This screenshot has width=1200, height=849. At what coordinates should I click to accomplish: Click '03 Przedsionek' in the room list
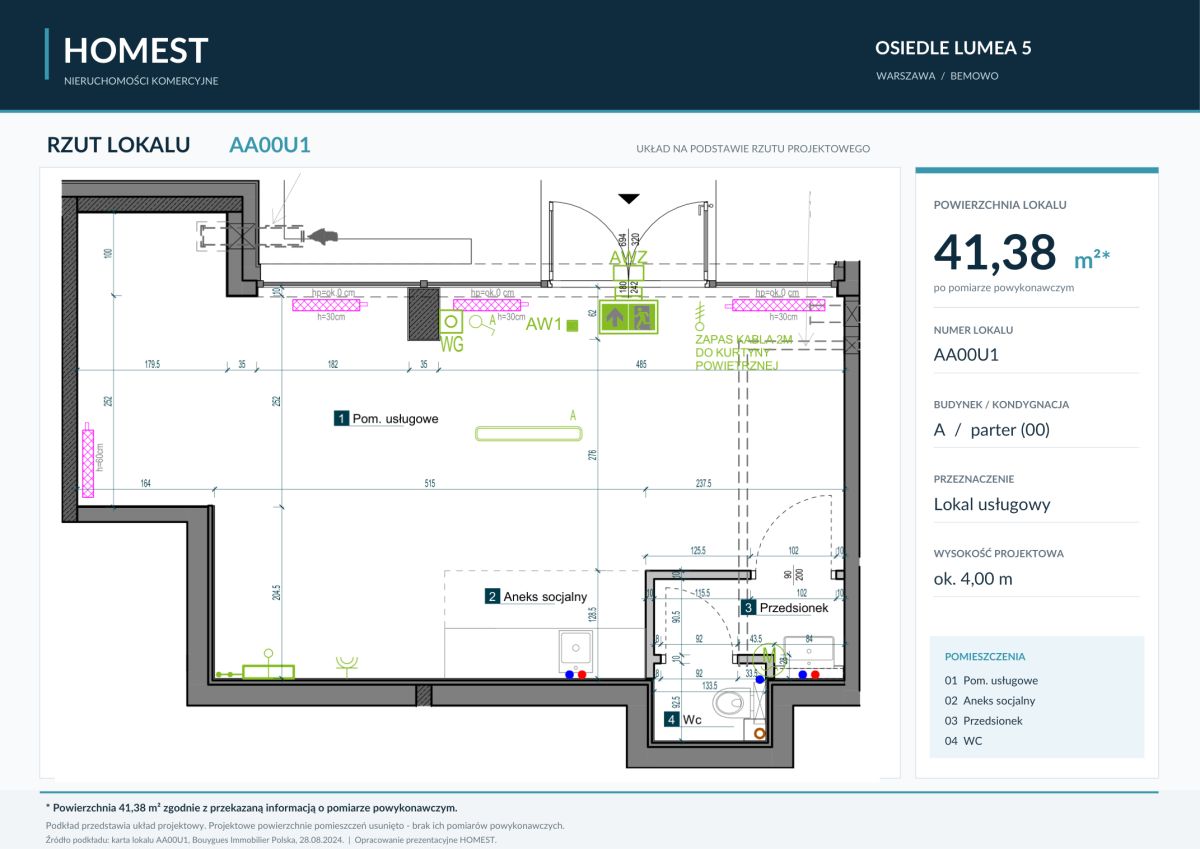coord(984,721)
